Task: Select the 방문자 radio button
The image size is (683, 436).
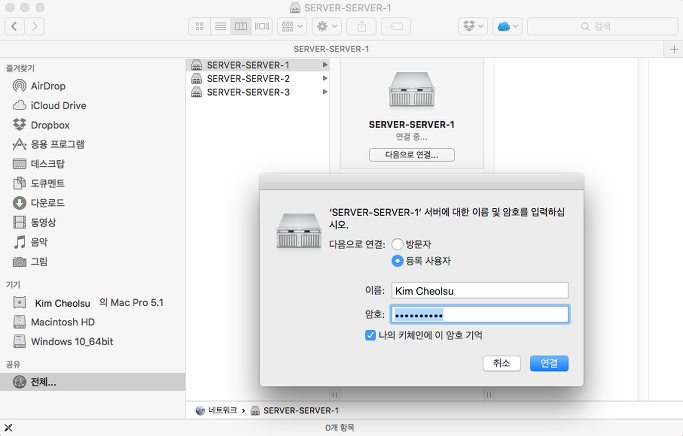Action: point(397,244)
